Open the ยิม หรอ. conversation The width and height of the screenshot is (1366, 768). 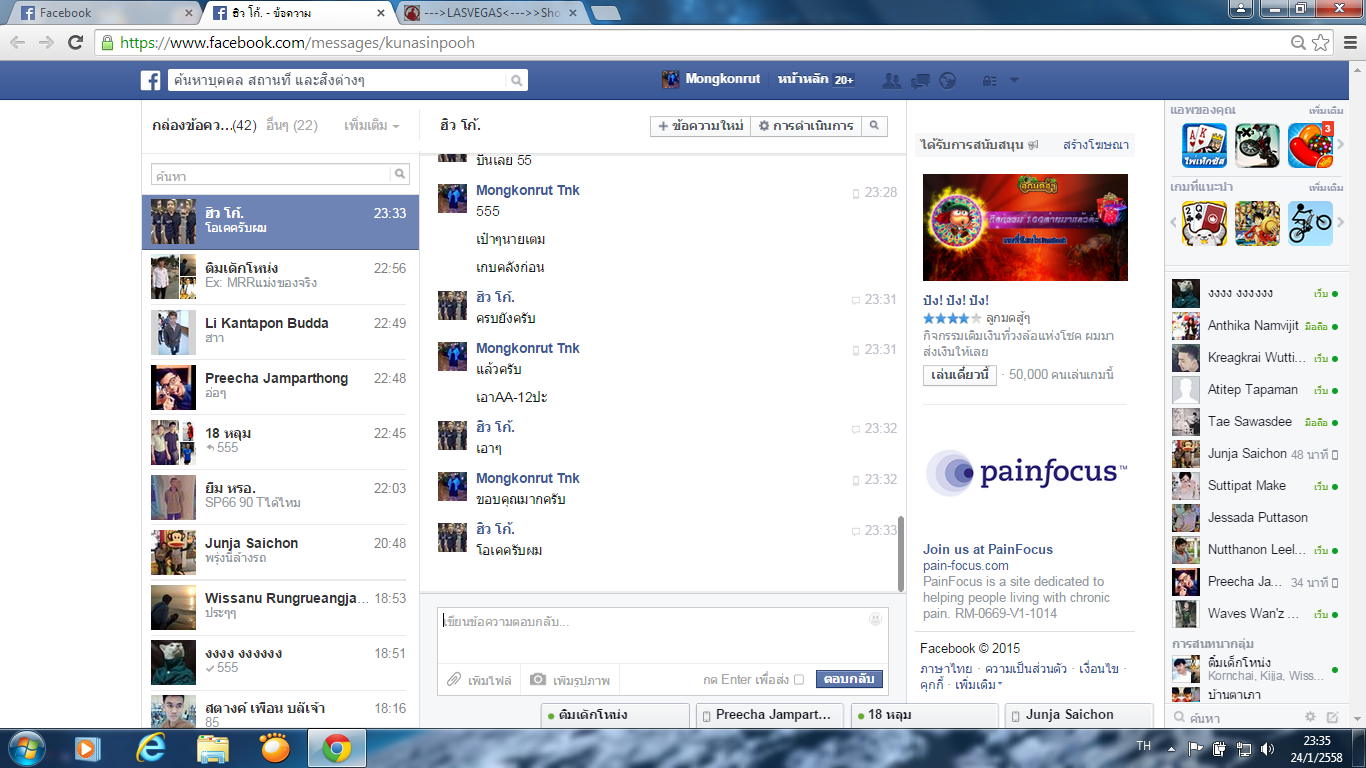[x=280, y=497]
